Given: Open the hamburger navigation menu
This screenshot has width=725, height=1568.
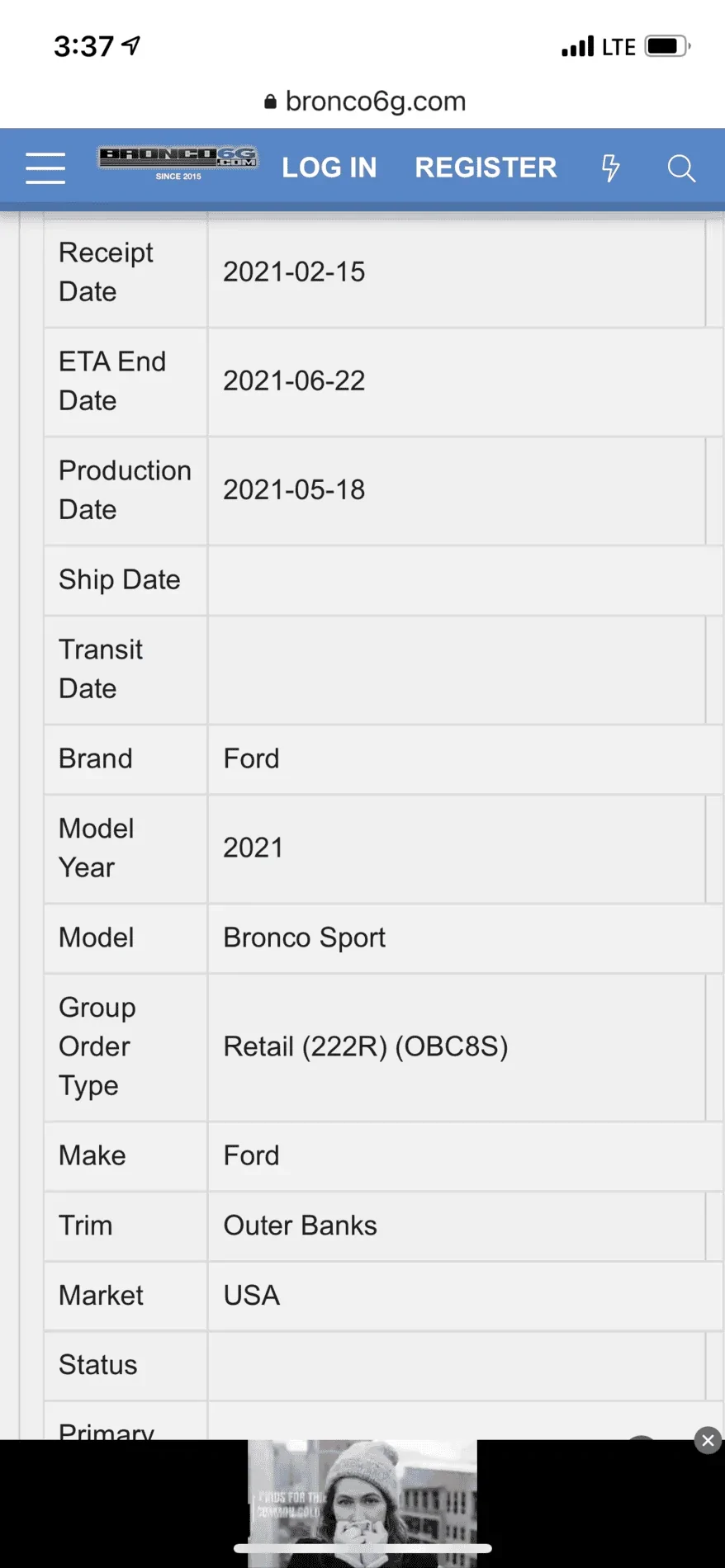Looking at the screenshot, I should (x=45, y=168).
